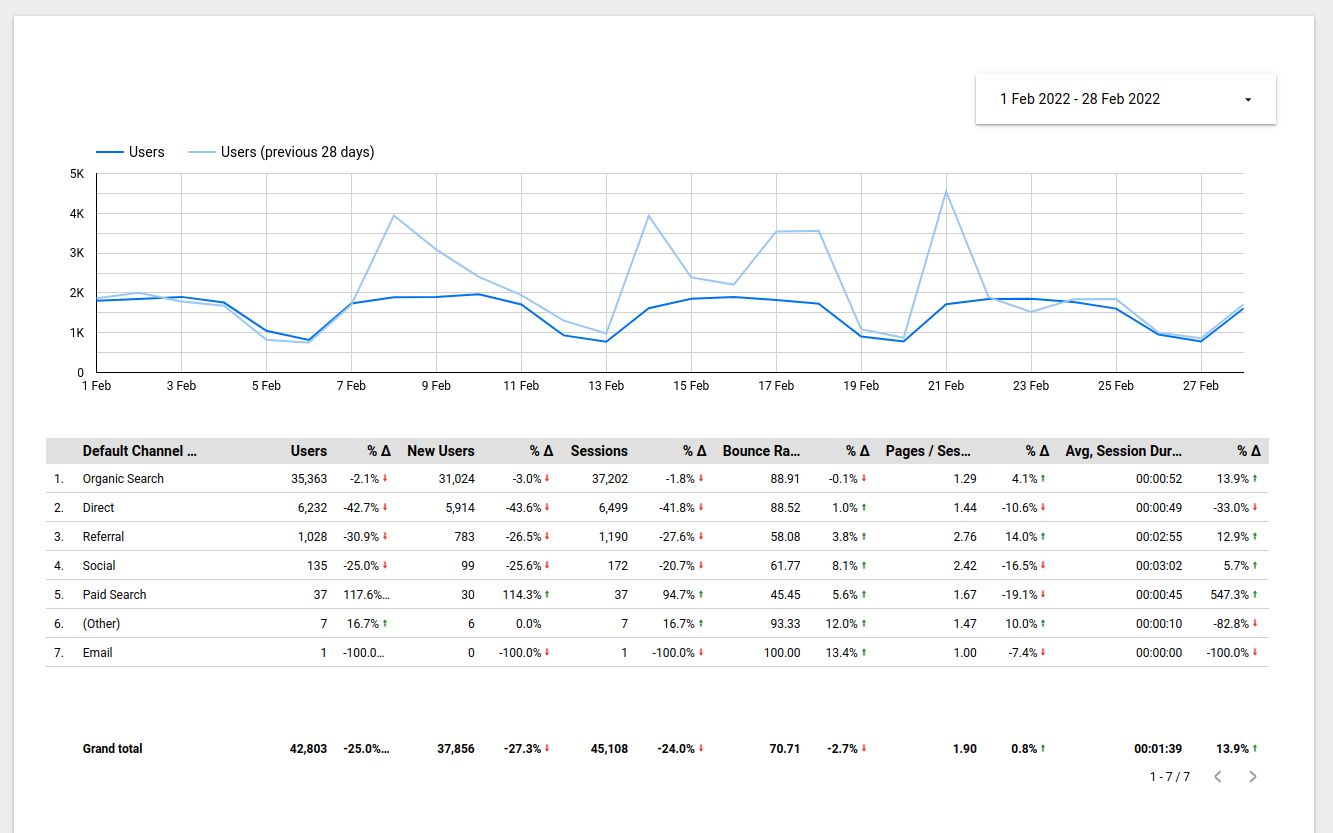Sort by Default Channel column header

(x=140, y=451)
